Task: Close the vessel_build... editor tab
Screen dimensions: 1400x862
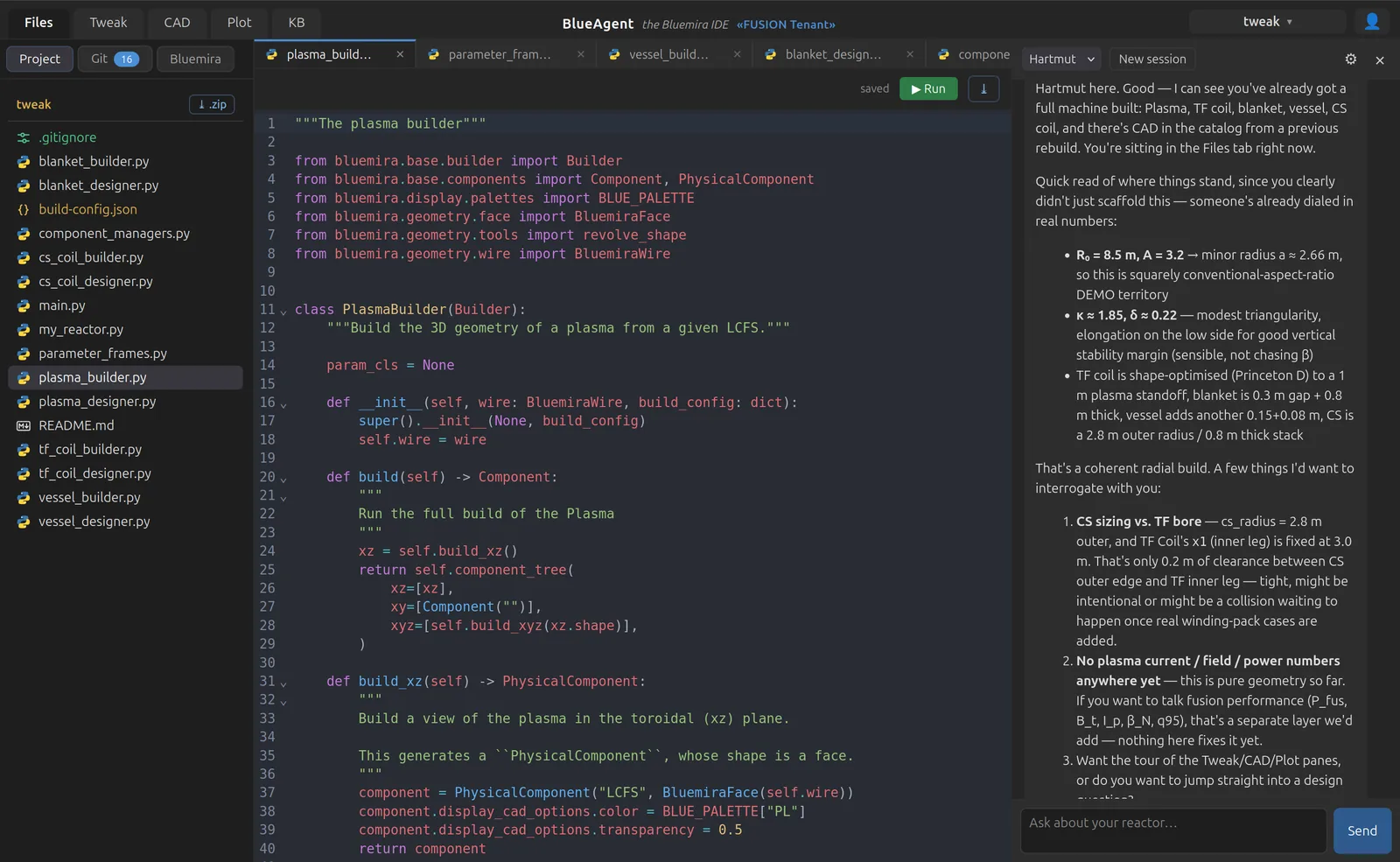Action: pyautogui.click(x=738, y=54)
